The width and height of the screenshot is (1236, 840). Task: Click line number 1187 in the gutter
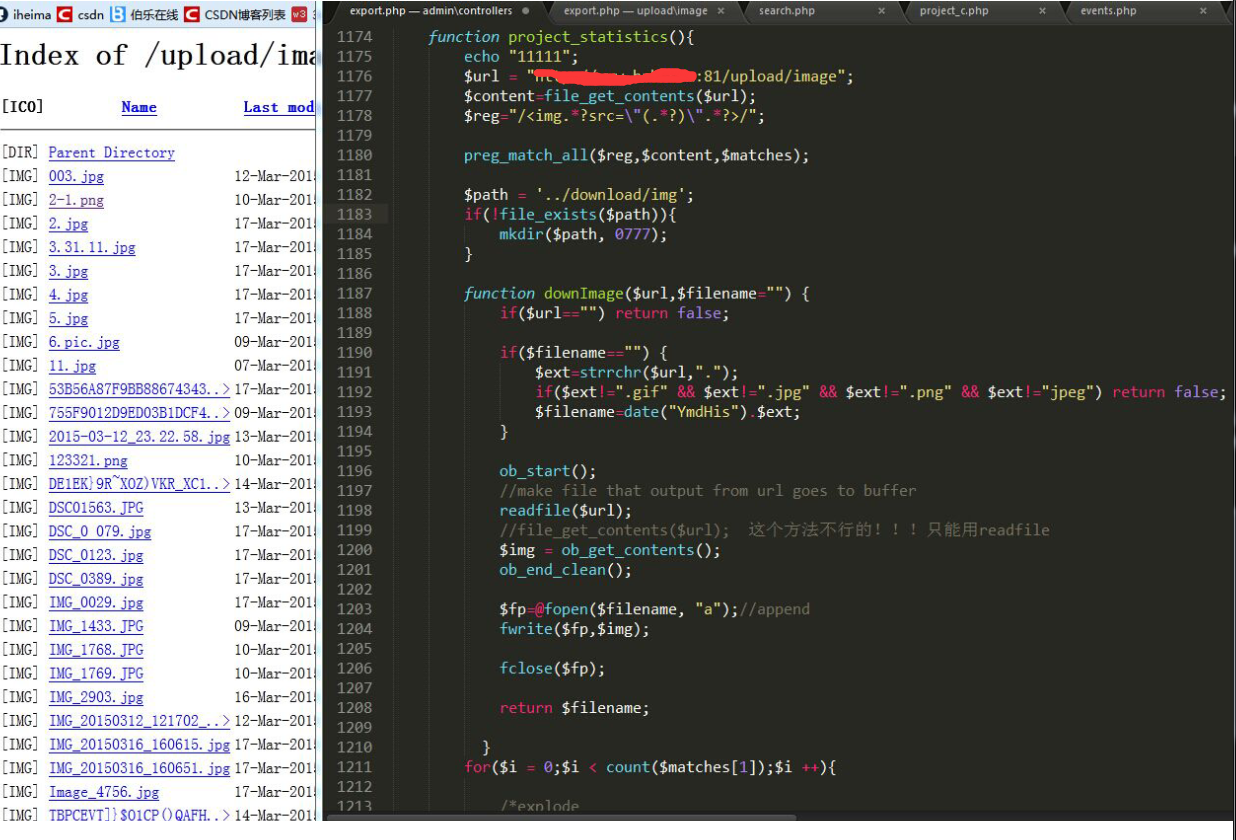[x=354, y=293]
